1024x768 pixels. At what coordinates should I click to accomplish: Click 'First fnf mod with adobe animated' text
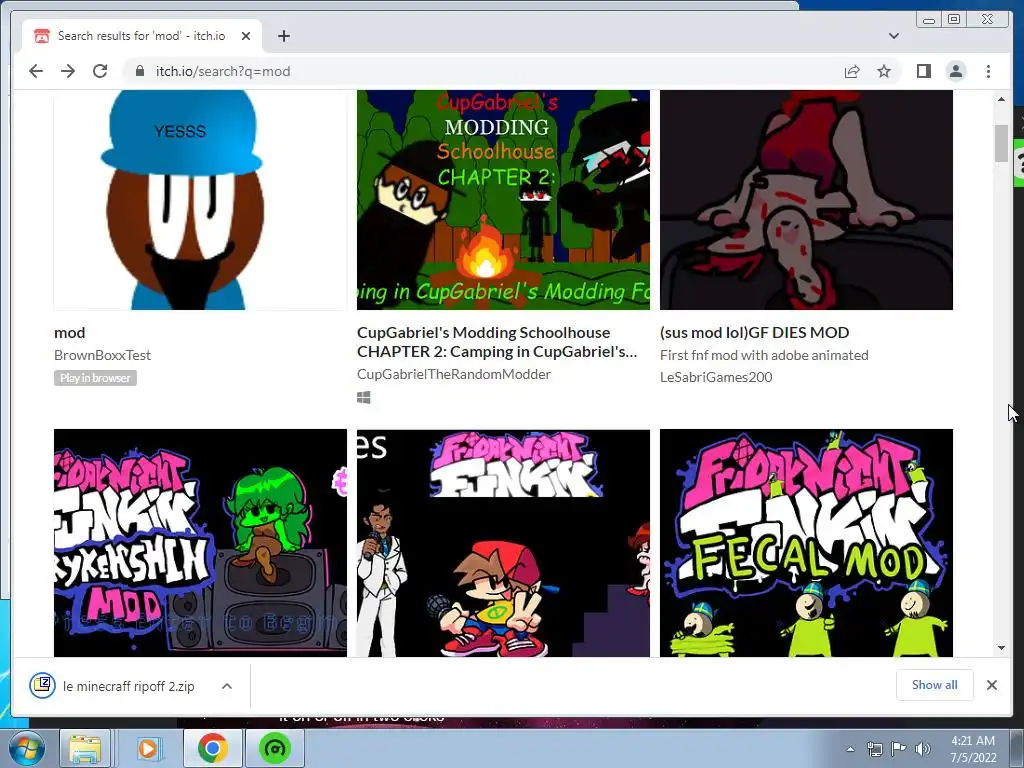tap(764, 355)
